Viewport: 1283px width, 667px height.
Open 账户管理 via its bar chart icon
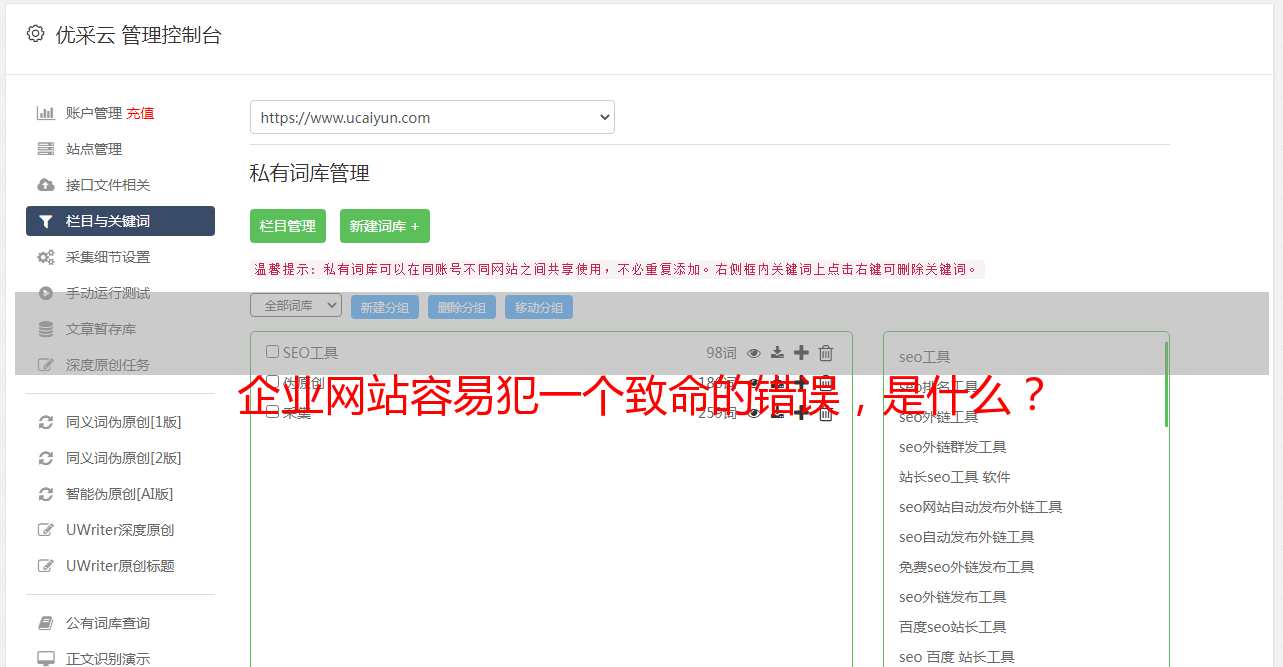point(46,113)
